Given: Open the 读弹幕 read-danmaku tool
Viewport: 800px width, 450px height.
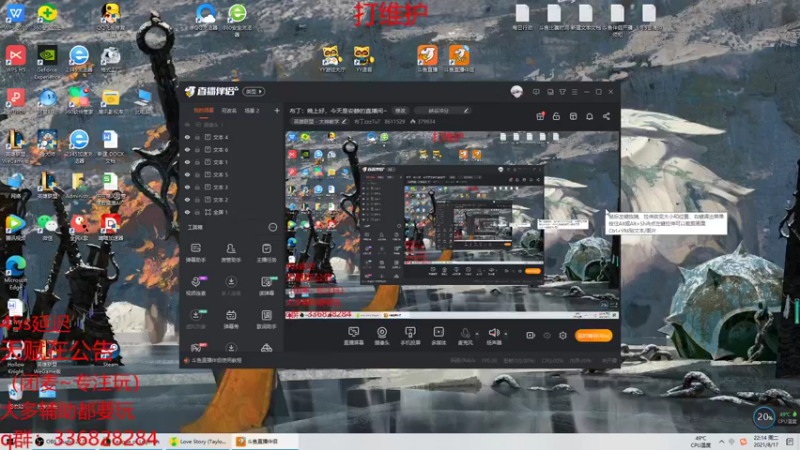Looking at the screenshot, I should point(266,286).
